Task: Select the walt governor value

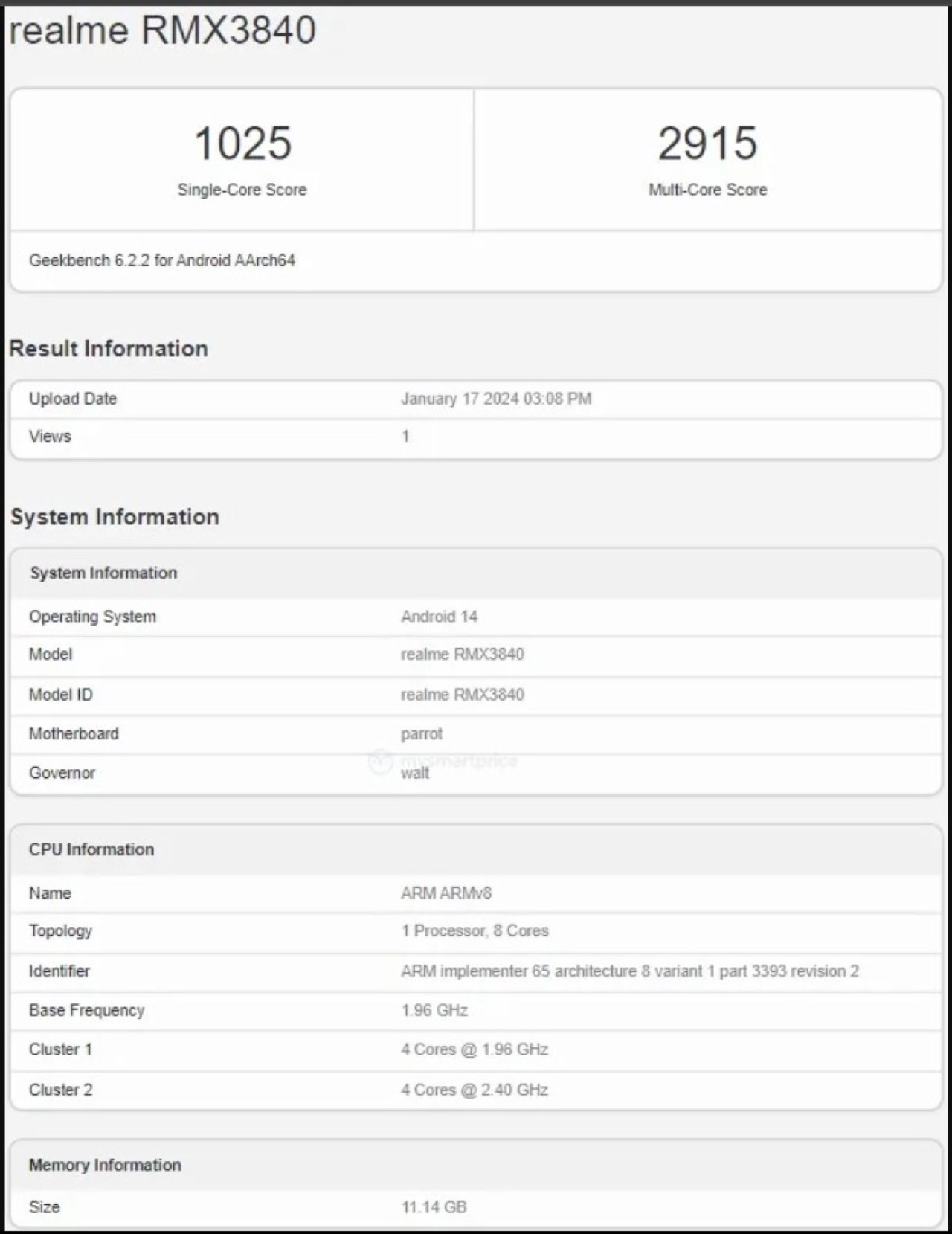Action: 415,774
